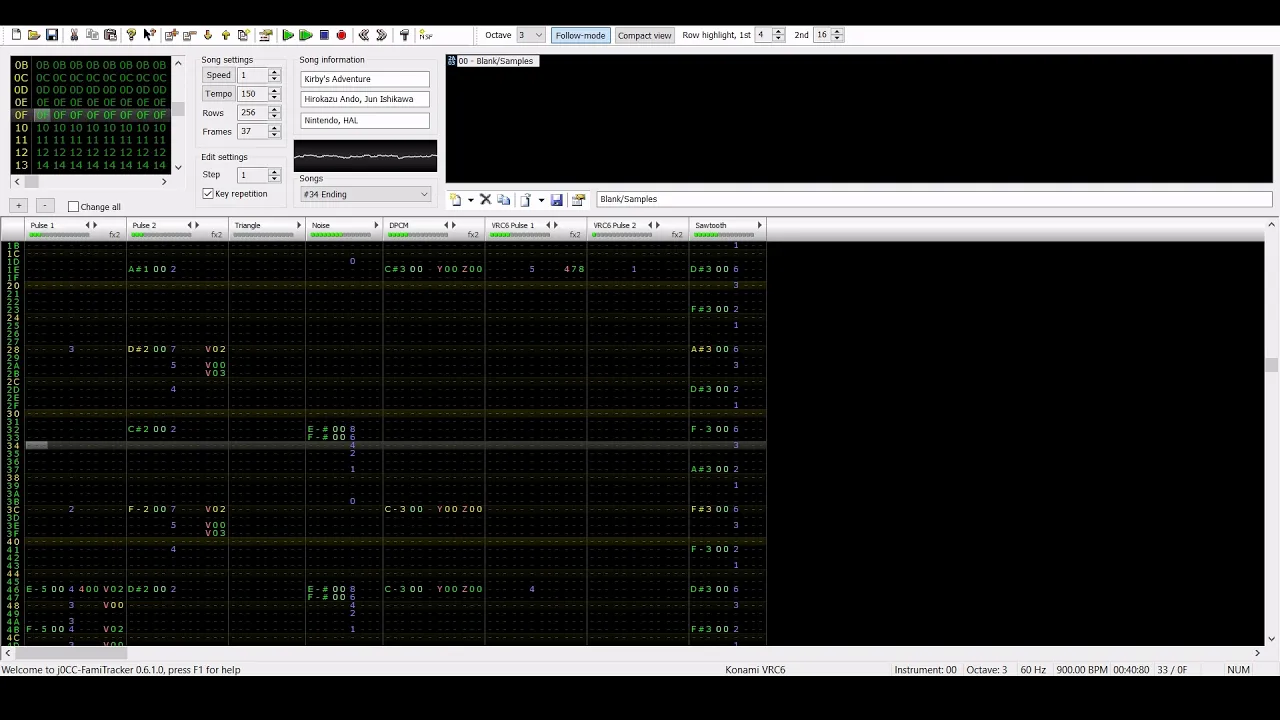Select instrument 00 - Blank/Samples
Screen dimensions: 1280x720
495,61
